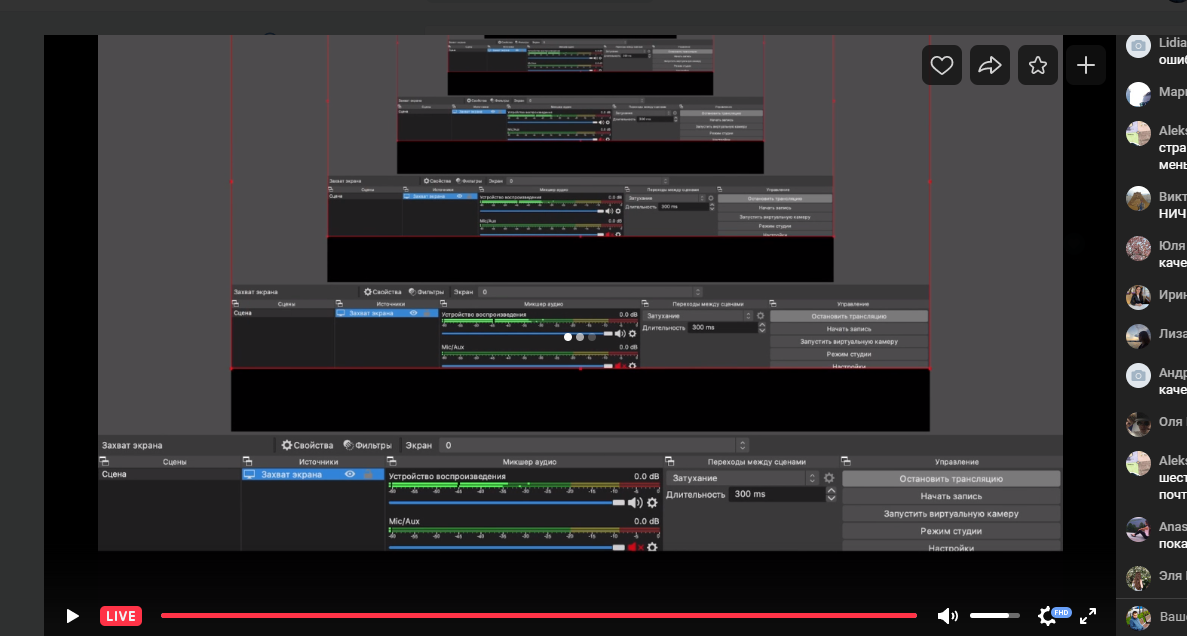Add the video to favorites with the star icon
The width and height of the screenshot is (1187, 636).
[x=1038, y=65]
